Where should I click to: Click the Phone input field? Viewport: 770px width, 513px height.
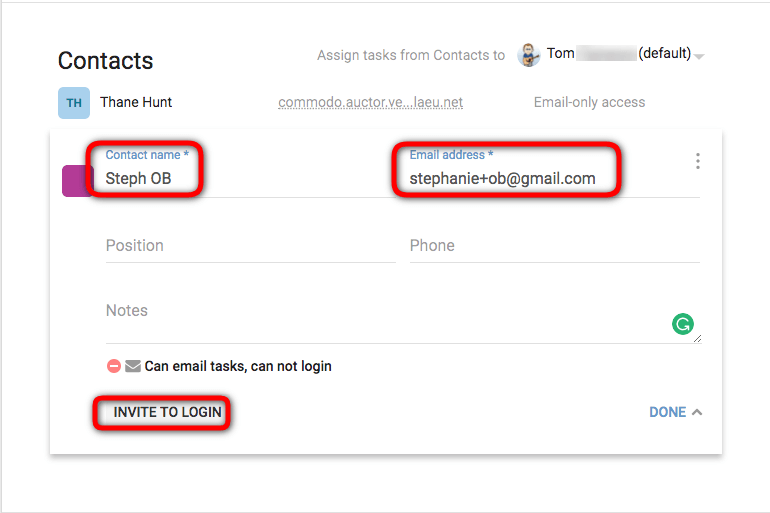point(554,245)
